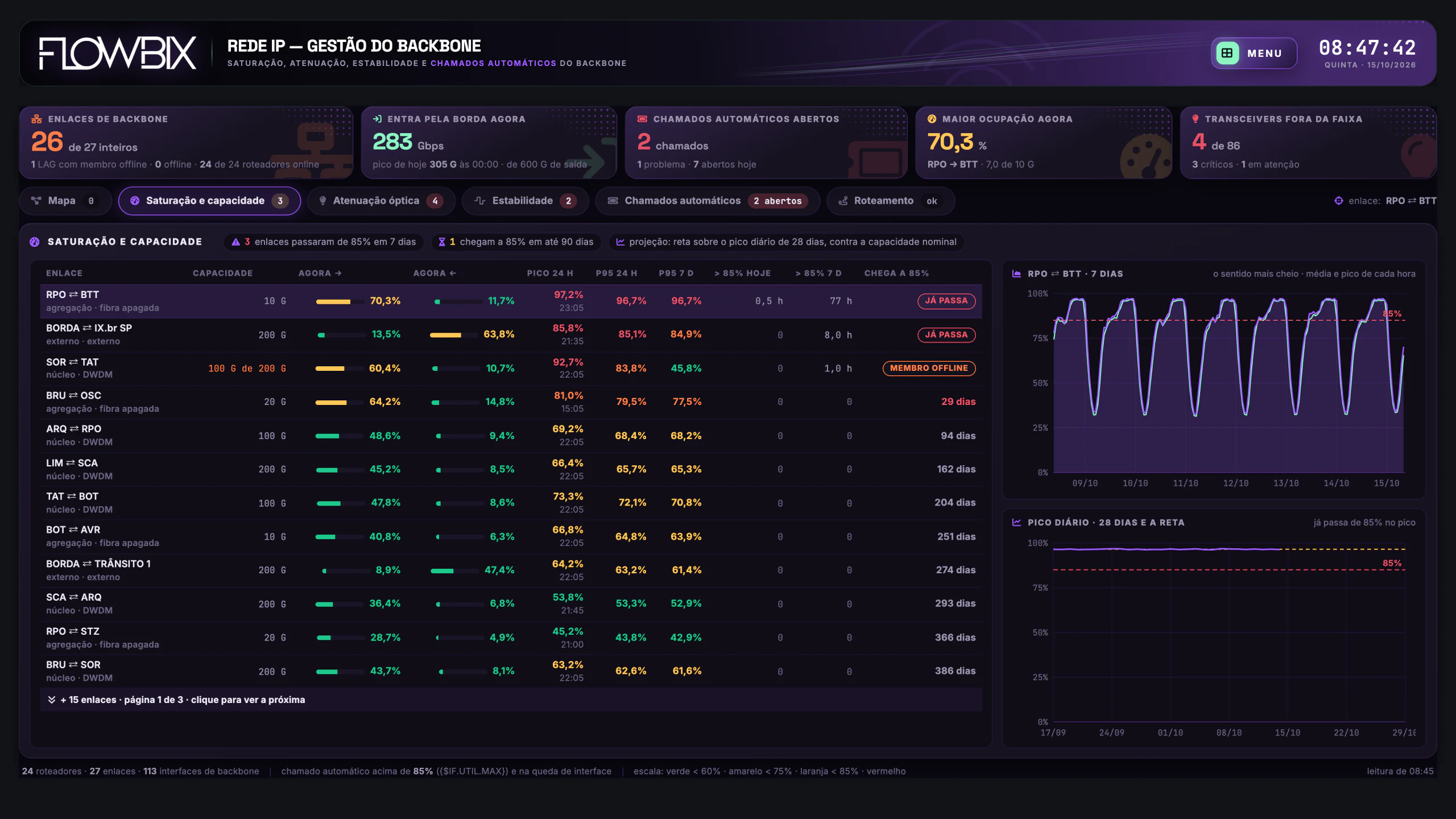Click the 85% threshold label on 7 dias chart
The width and height of the screenshot is (1456, 819).
[1392, 314]
